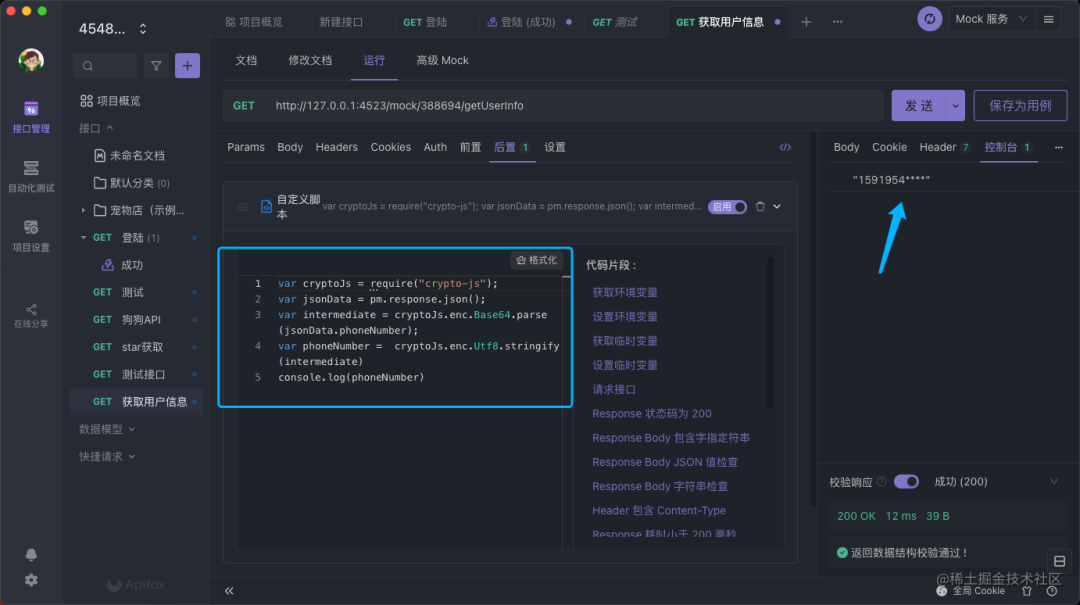Click the filter icon beside search
Screen dimensions: 1080x605
tap(156, 66)
